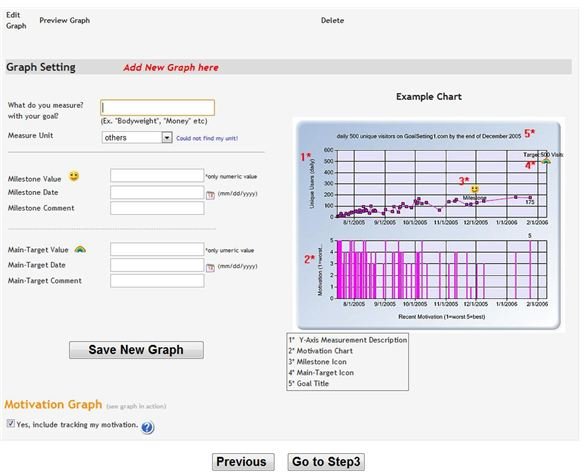Click the Save New Graph button
Viewport: 584px width, 472px height.
[x=136, y=350]
